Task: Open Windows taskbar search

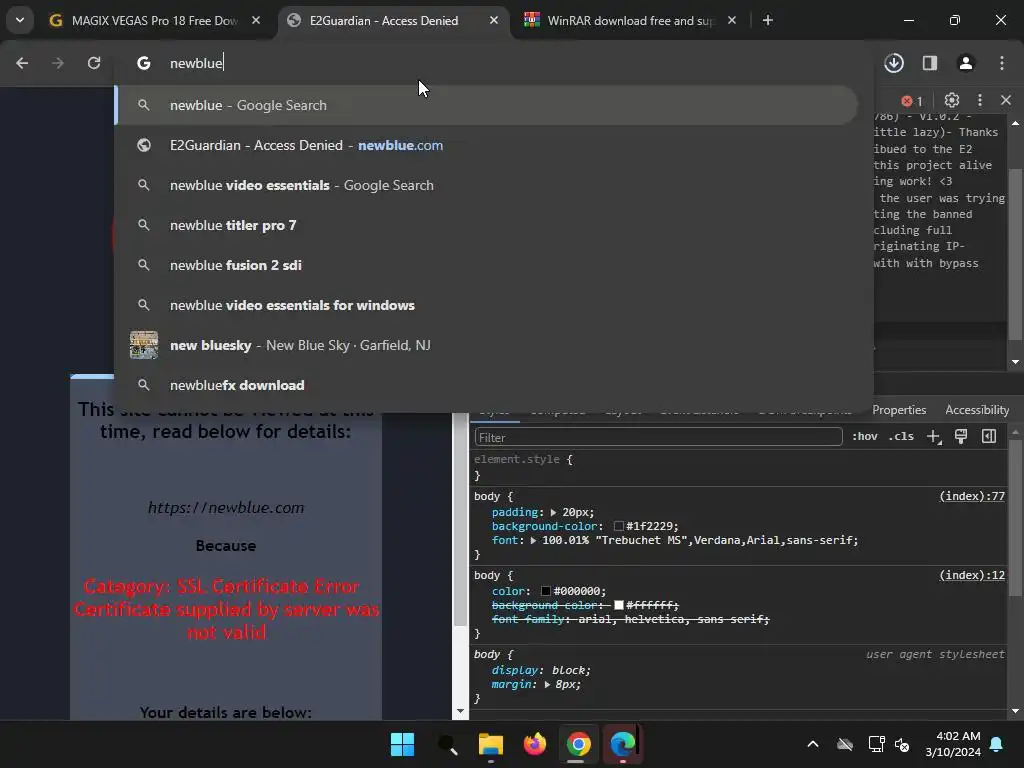Action: [447, 744]
